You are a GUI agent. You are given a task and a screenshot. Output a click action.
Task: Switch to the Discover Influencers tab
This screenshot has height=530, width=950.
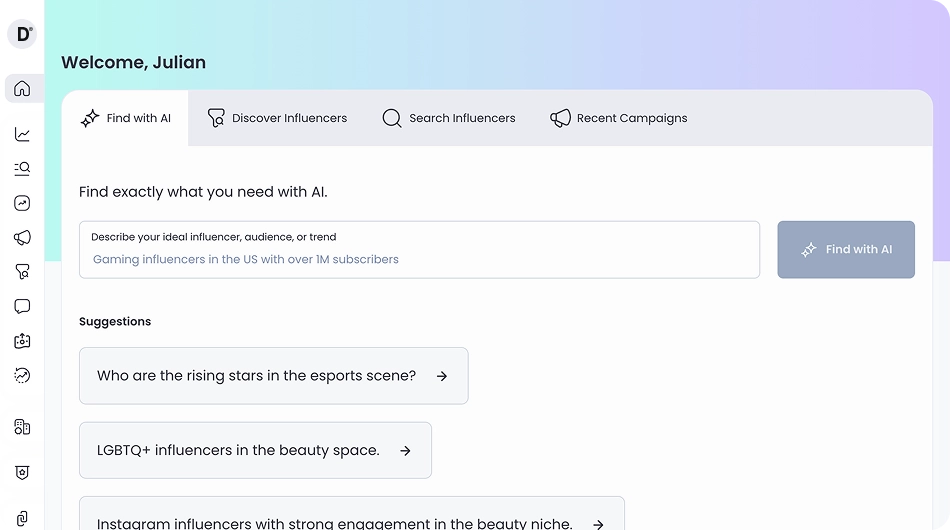coord(277,118)
